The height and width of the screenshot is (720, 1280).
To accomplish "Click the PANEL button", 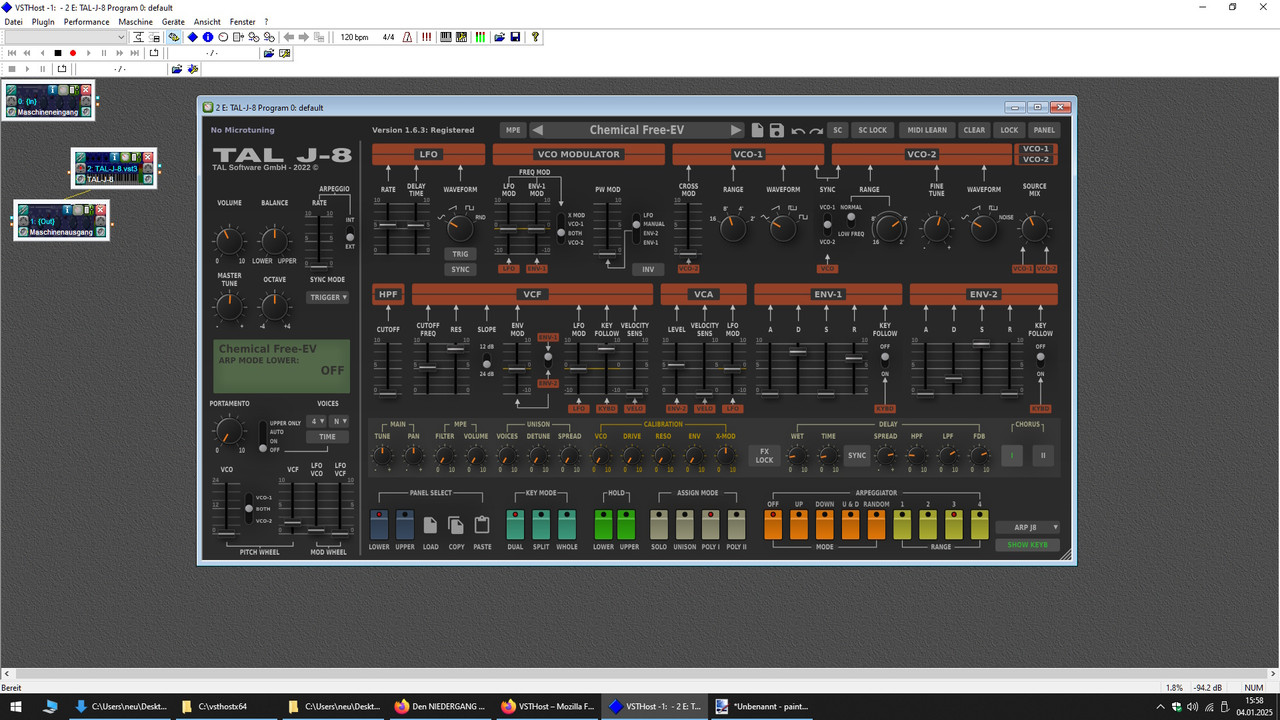I will [1044, 130].
